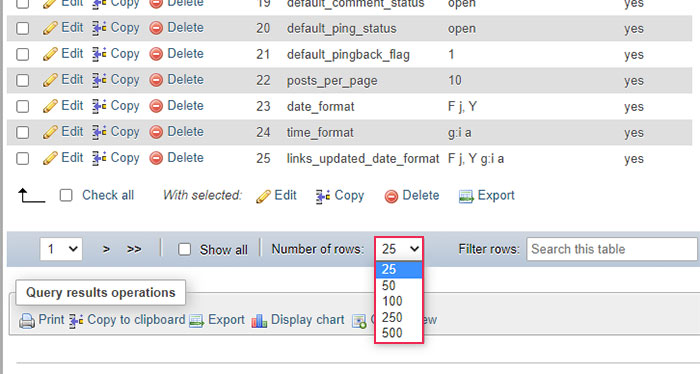The image size is (700, 374).
Task: Click posts_per_page value 10
Action: (x=454, y=80)
